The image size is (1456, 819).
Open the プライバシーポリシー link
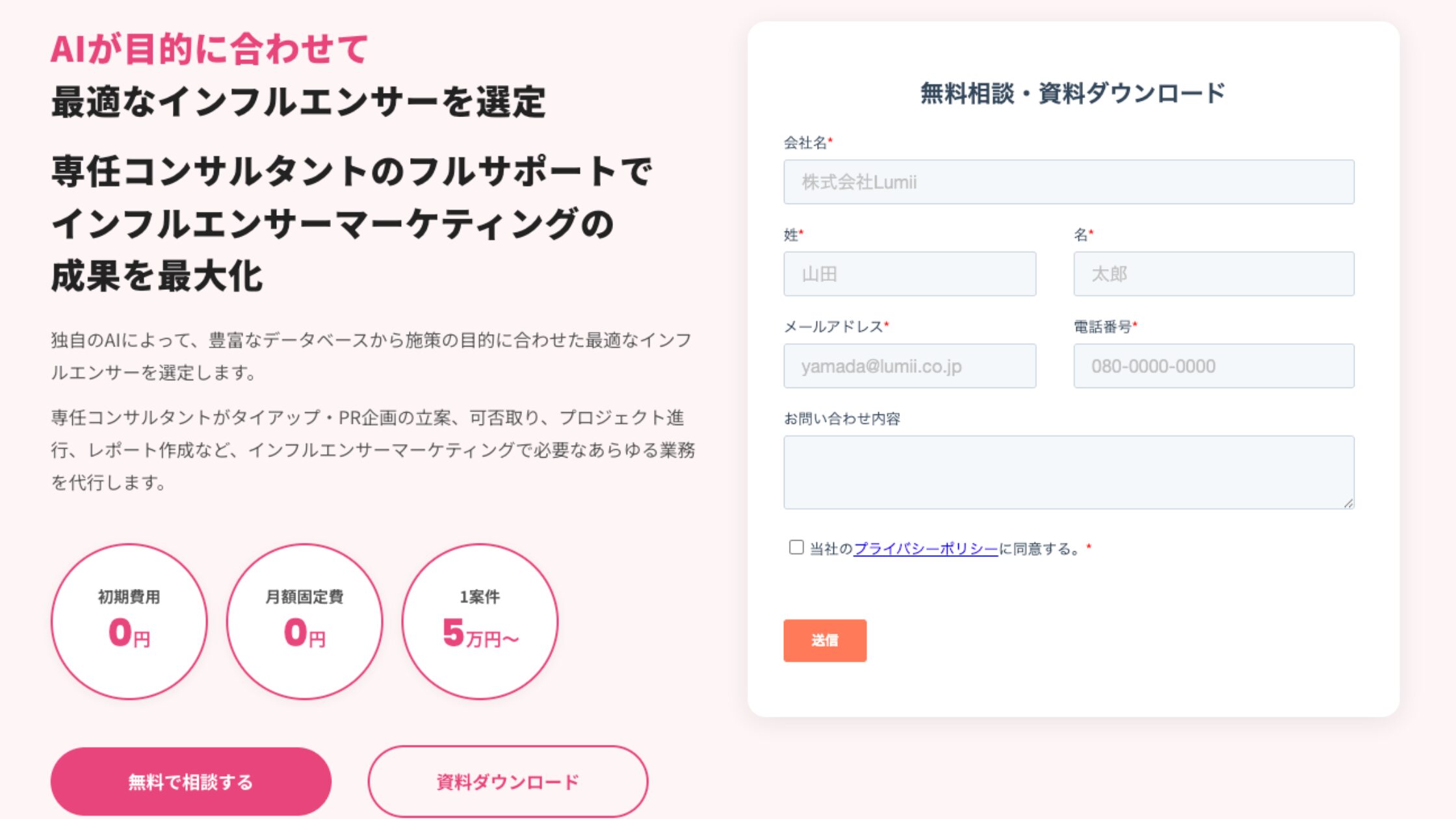926,549
